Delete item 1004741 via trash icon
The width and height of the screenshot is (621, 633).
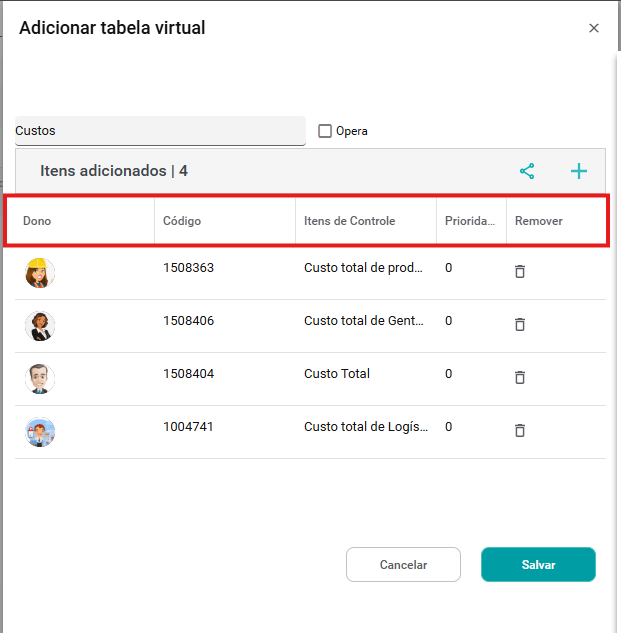(520, 430)
